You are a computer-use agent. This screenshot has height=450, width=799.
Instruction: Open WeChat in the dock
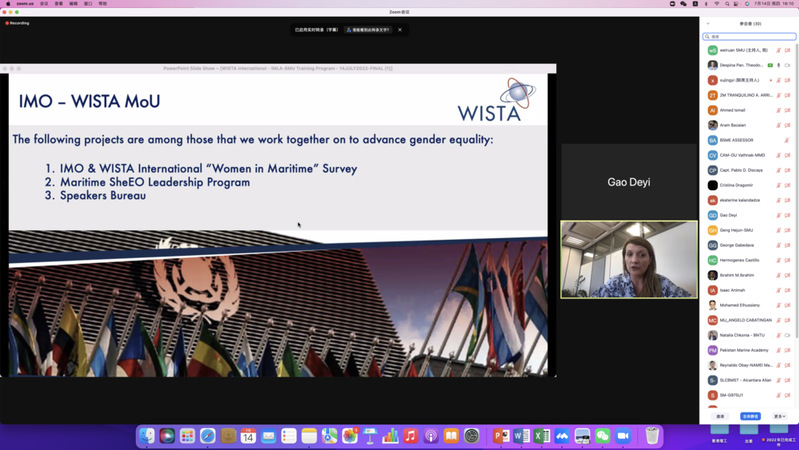tap(603, 436)
